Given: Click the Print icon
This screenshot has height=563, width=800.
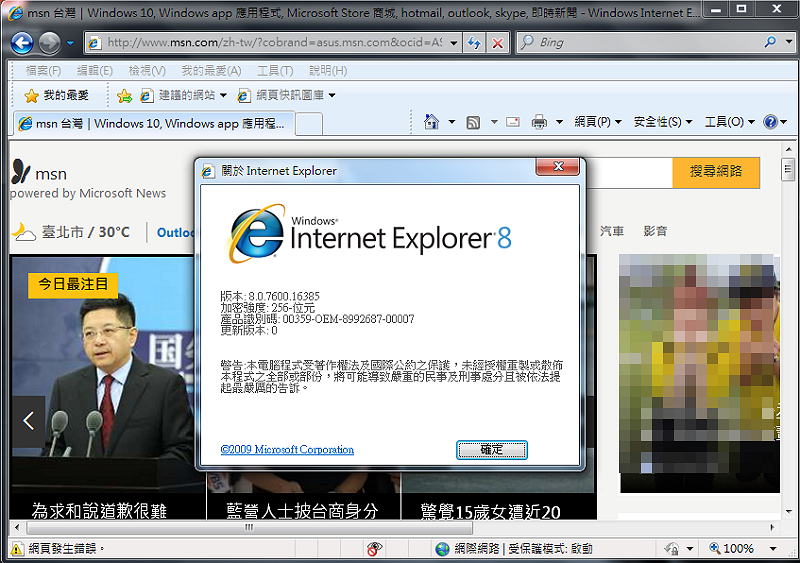Looking at the screenshot, I should click(539, 122).
